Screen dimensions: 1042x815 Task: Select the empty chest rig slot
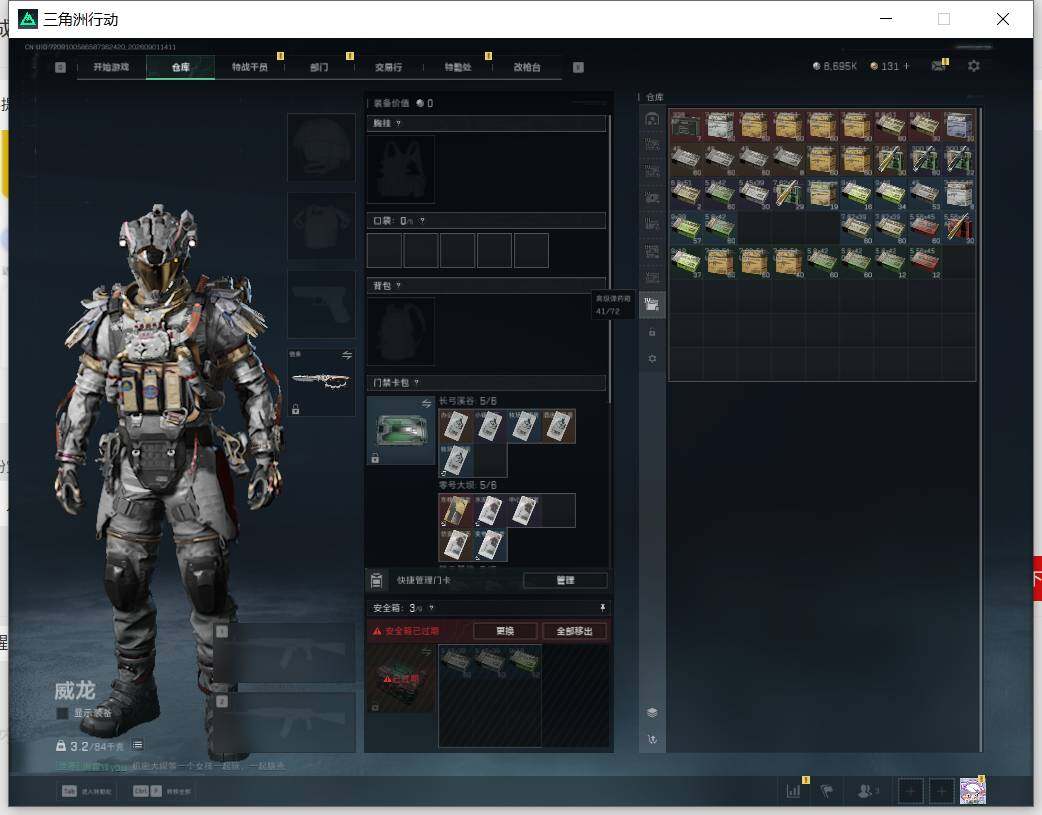(401, 170)
